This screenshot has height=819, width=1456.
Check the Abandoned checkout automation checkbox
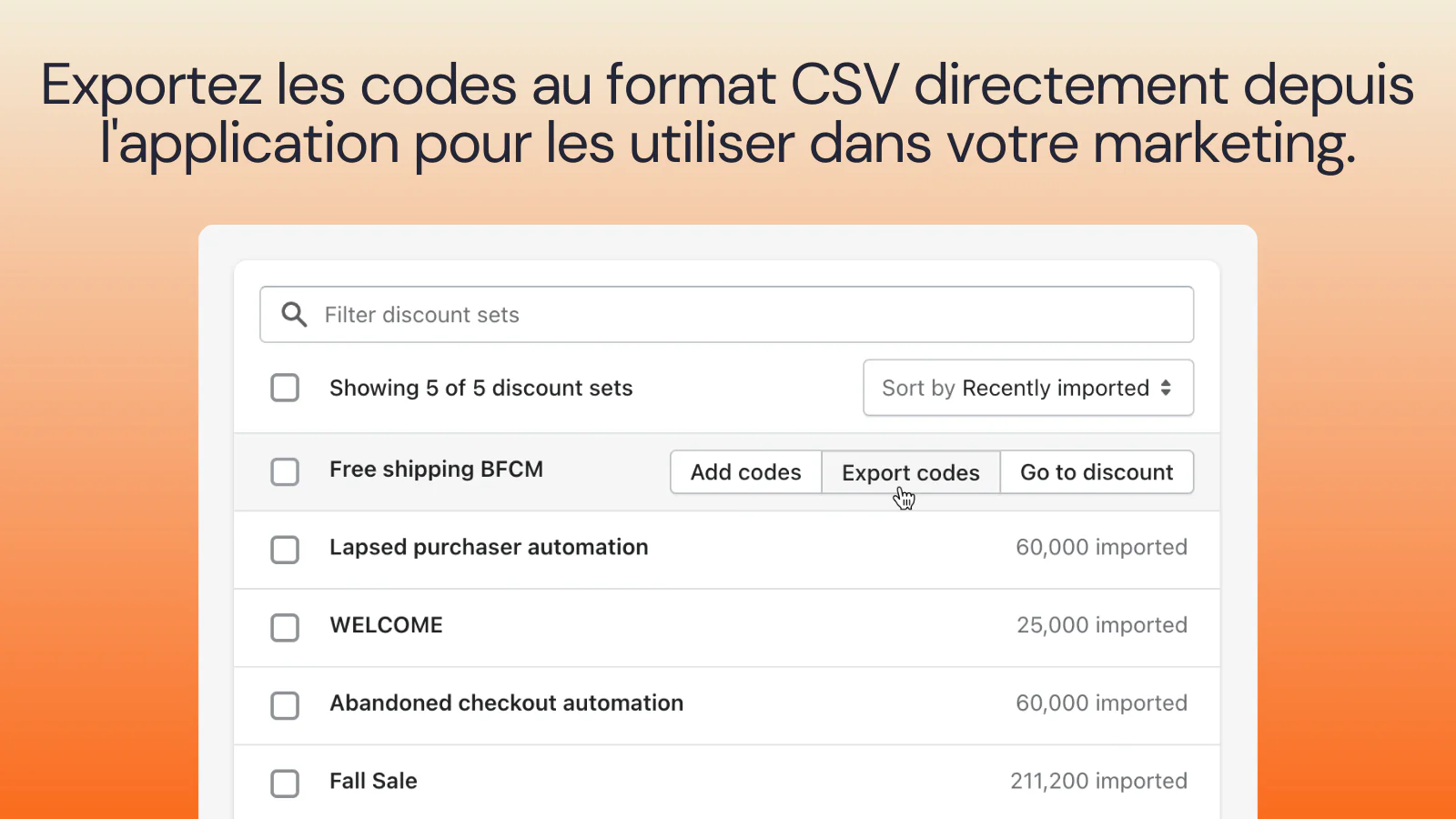[x=285, y=705]
